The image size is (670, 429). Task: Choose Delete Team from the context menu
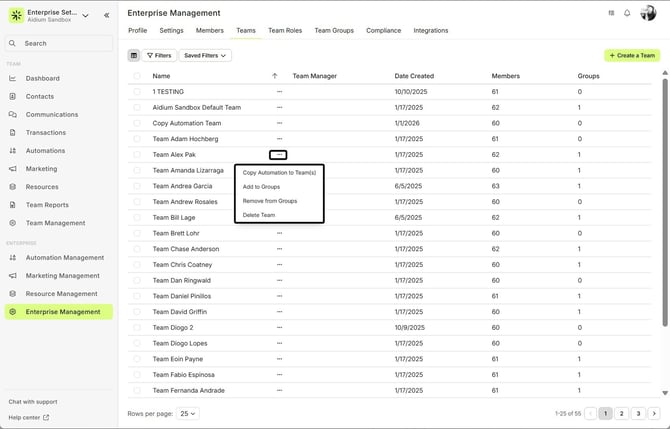259,215
